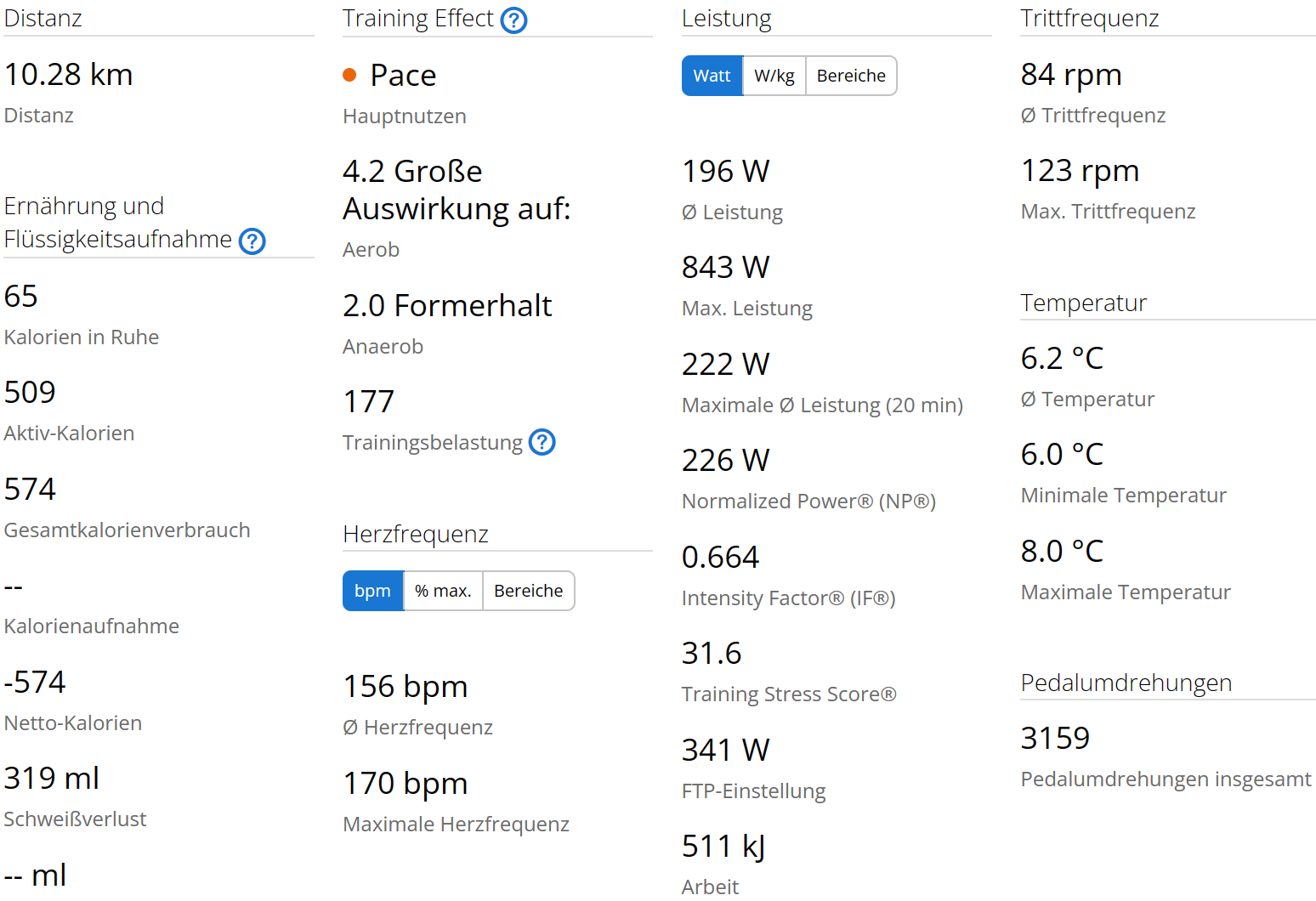
Task: Show Bereiche in the Leistung section
Action: pyautogui.click(x=850, y=76)
